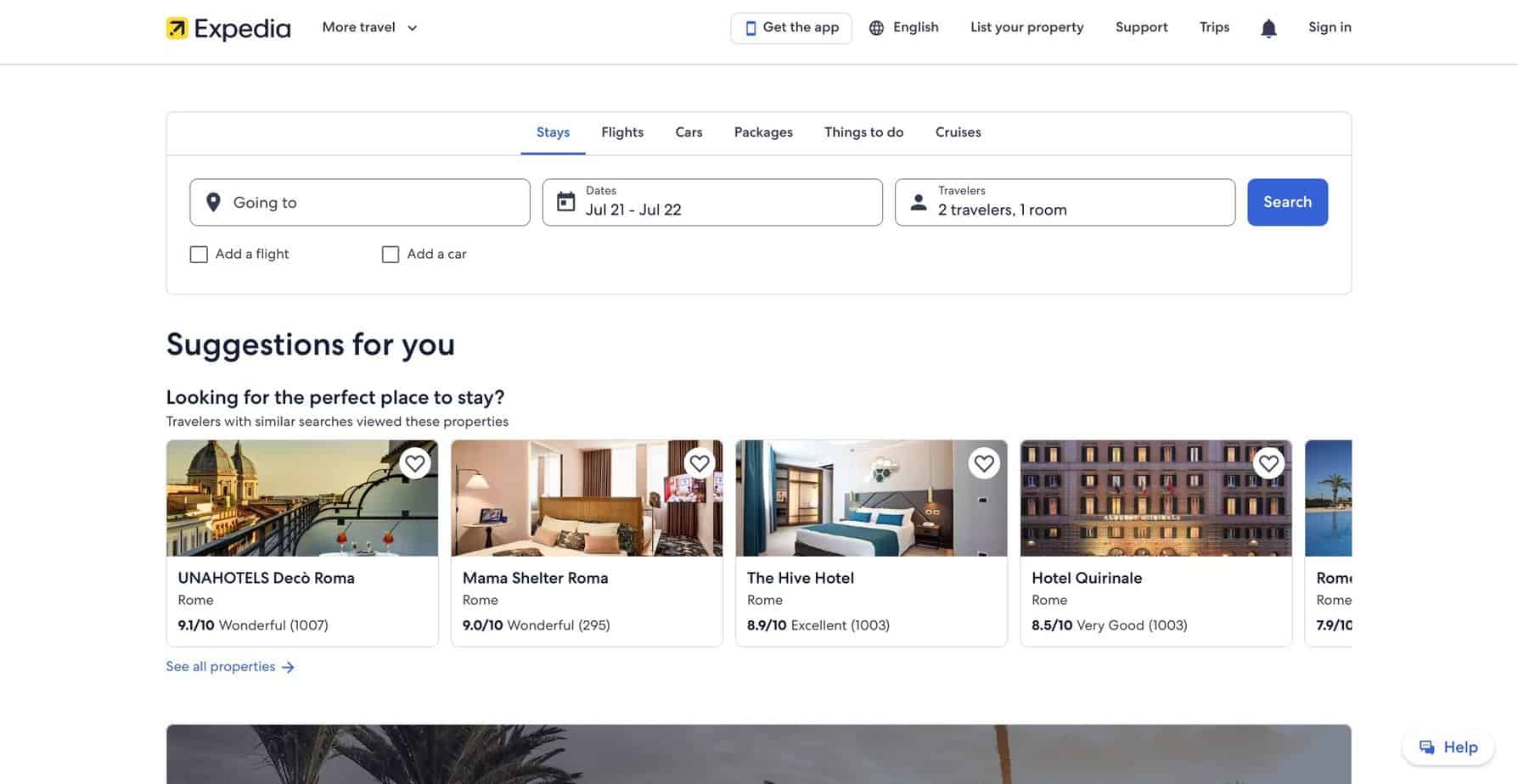Click the globe language icon
The image size is (1518, 784).
876,28
